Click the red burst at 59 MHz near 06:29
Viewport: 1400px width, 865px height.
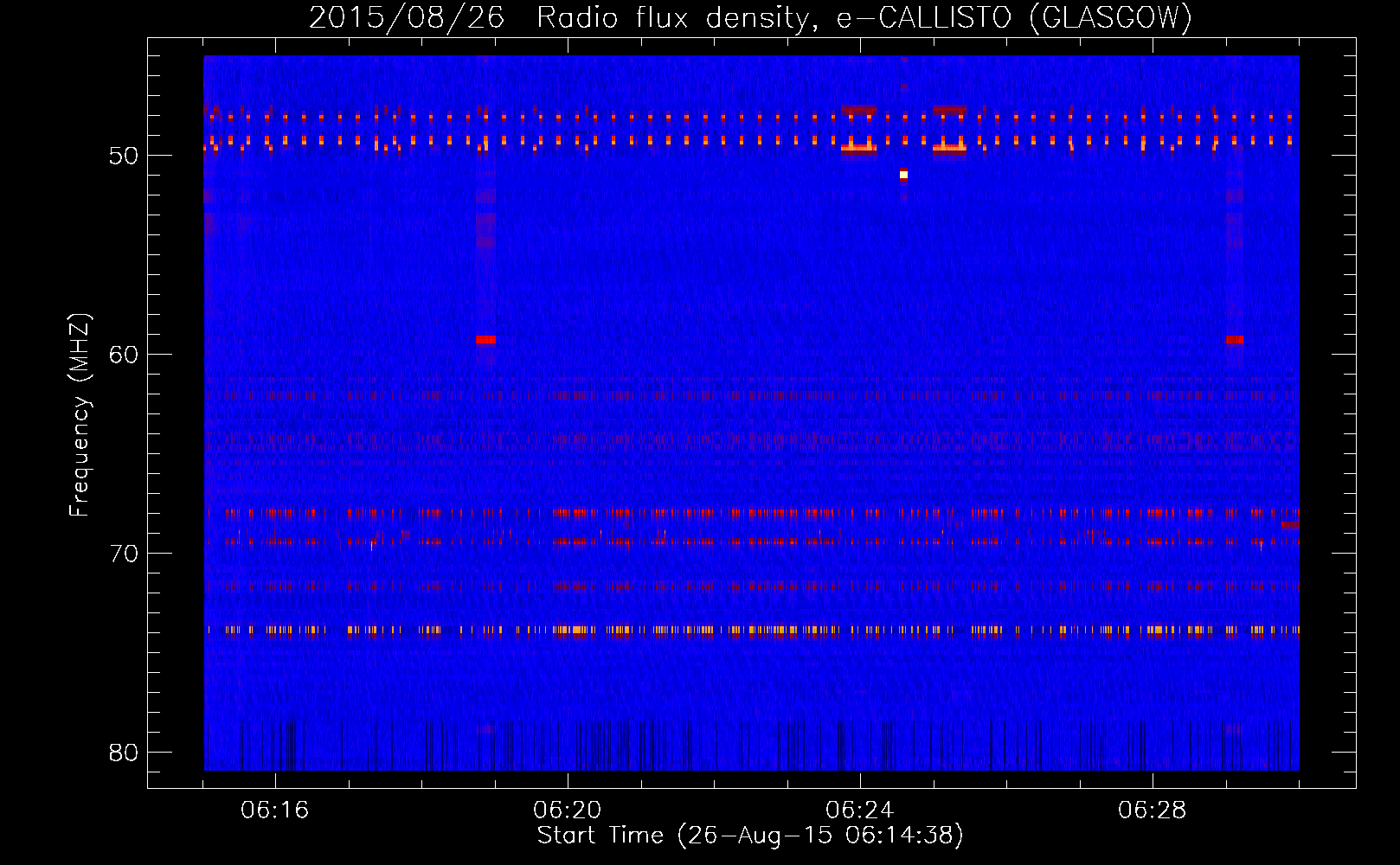pos(1235,340)
